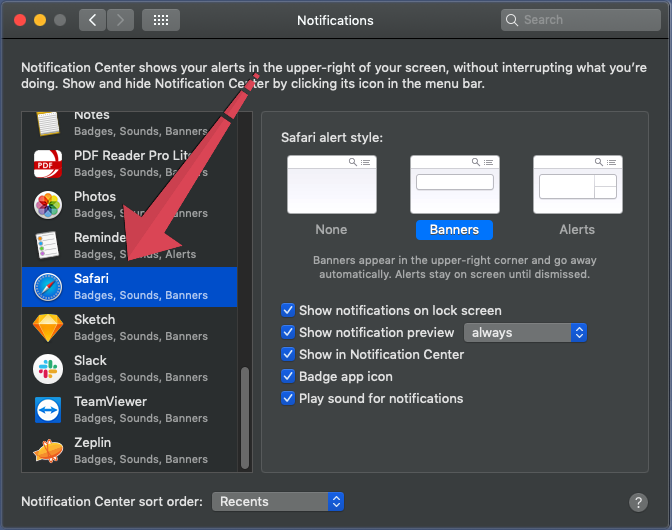Expand Notification Center sort order dropdown

coord(278,502)
